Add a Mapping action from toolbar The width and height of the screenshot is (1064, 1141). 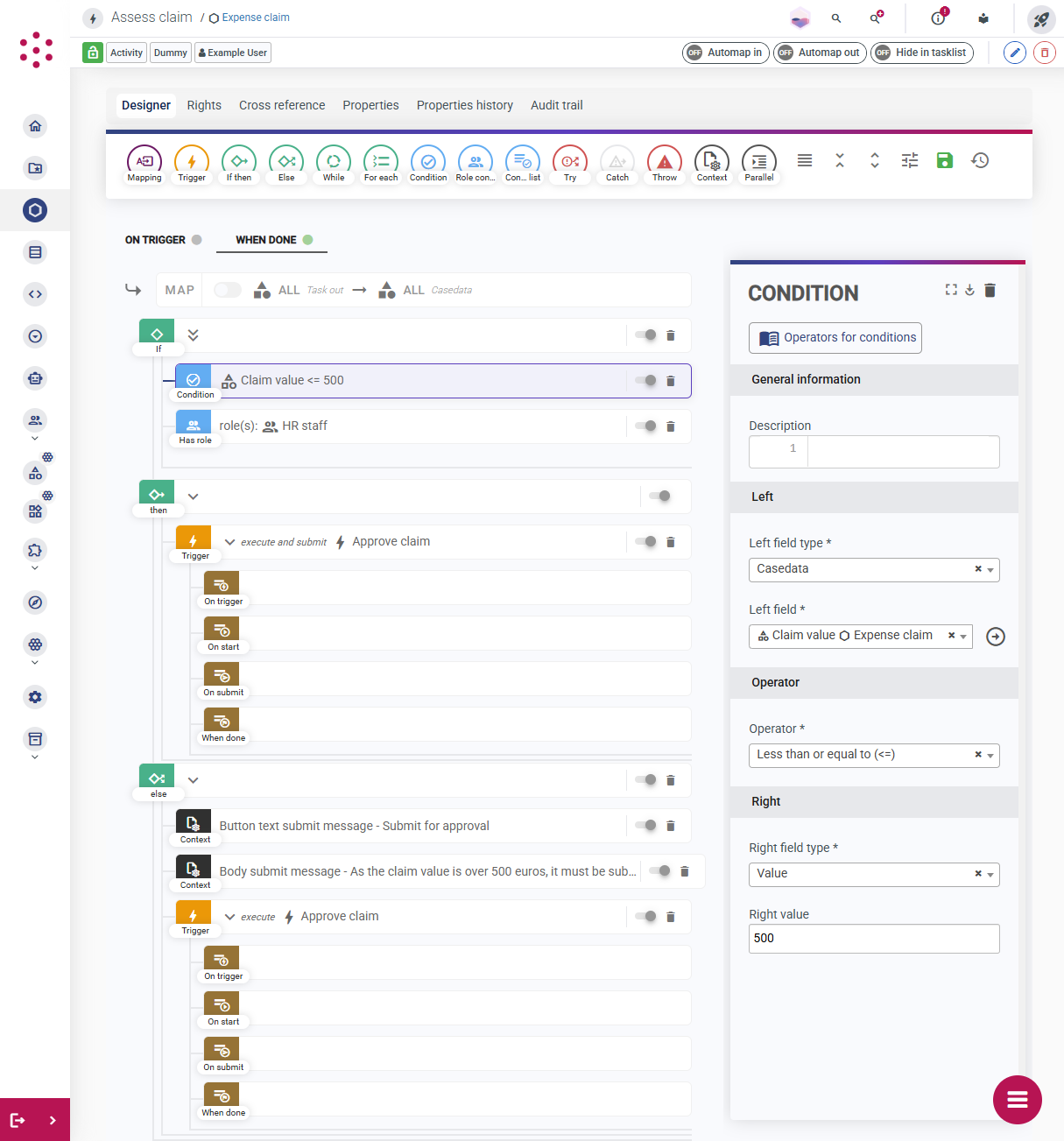coord(144,164)
